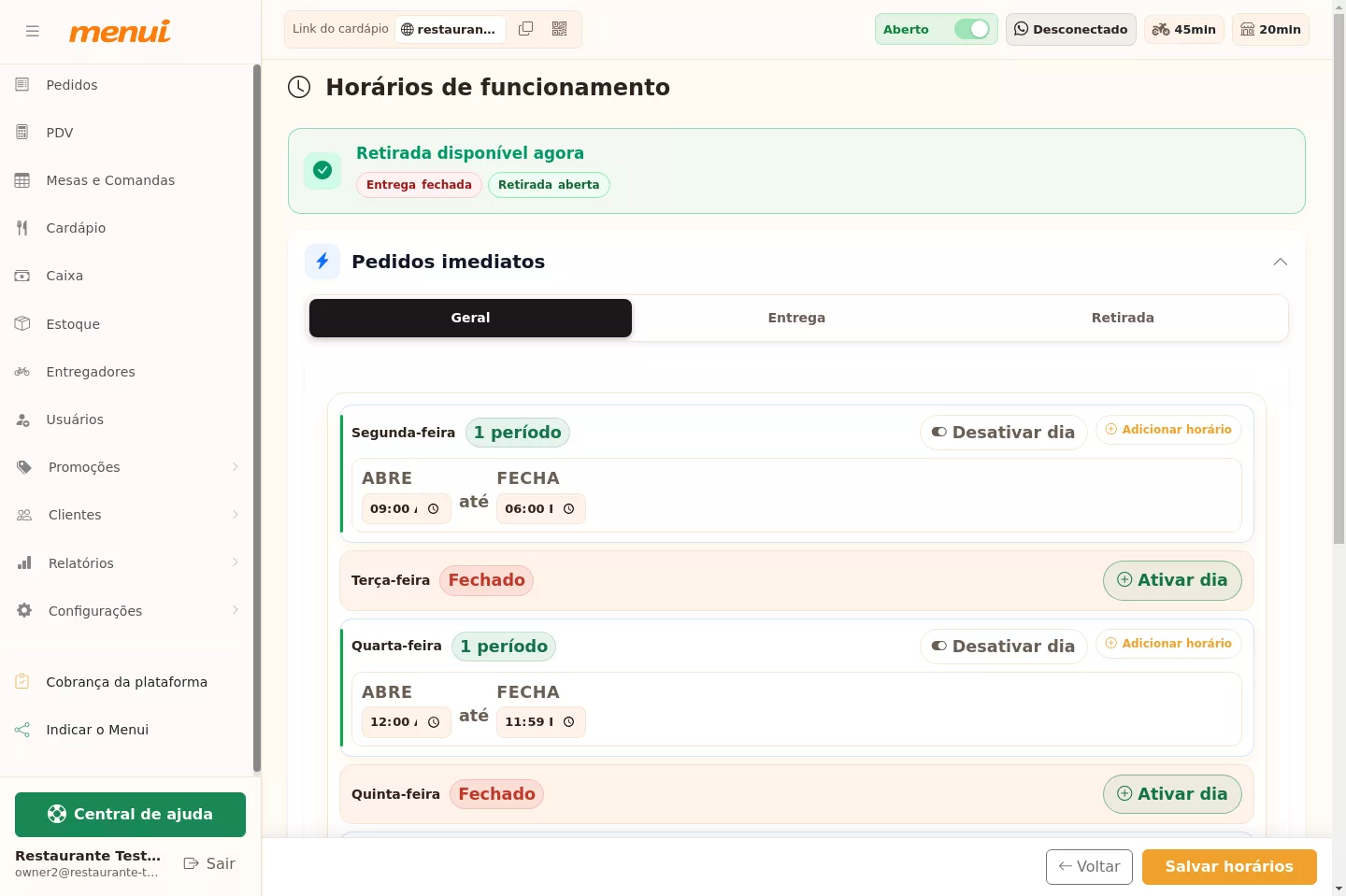Click the 20min pickup time button
The height and width of the screenshot is (896, 1346).
point(1270,29)
